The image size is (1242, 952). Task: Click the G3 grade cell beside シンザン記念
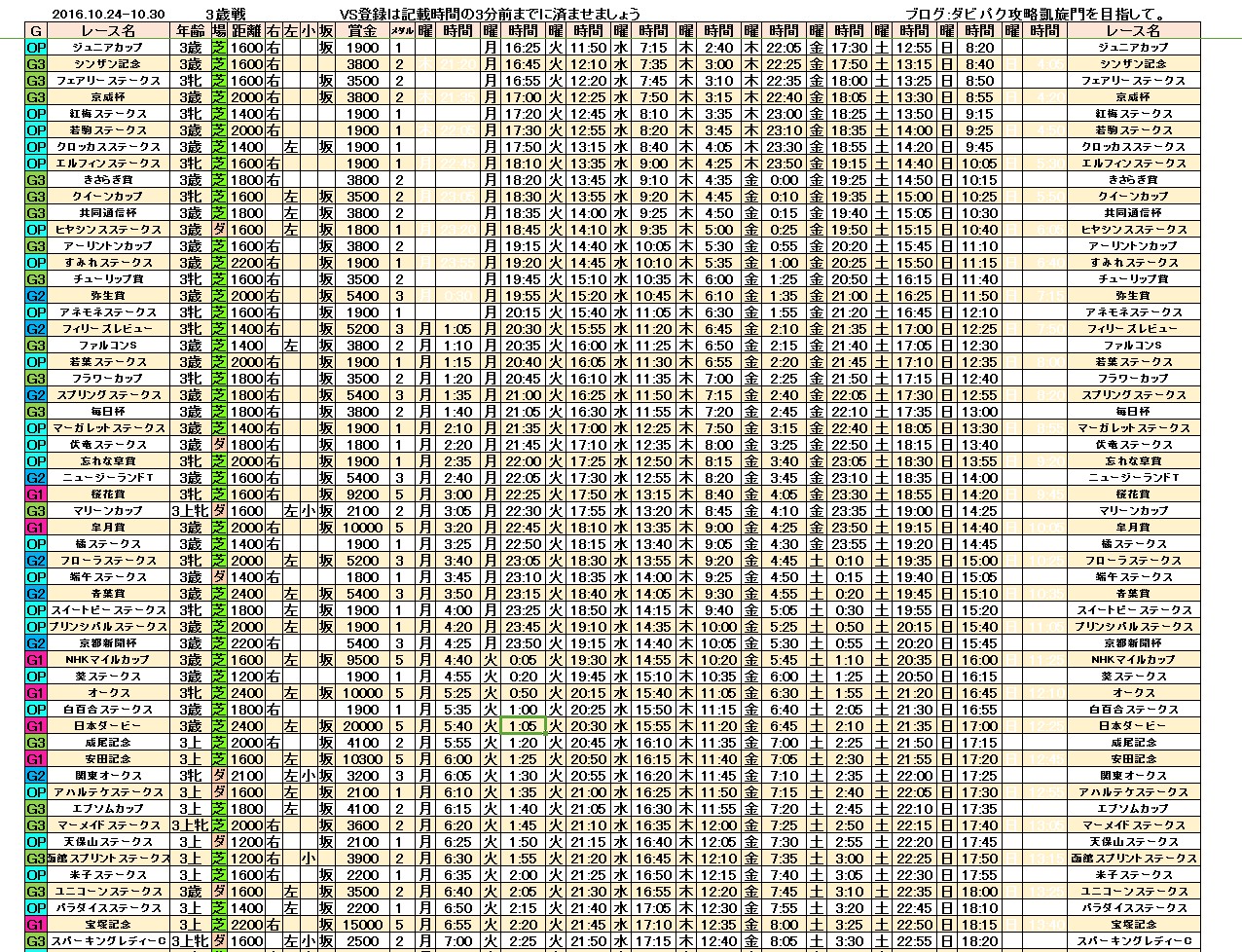click(x=36, y=64)
